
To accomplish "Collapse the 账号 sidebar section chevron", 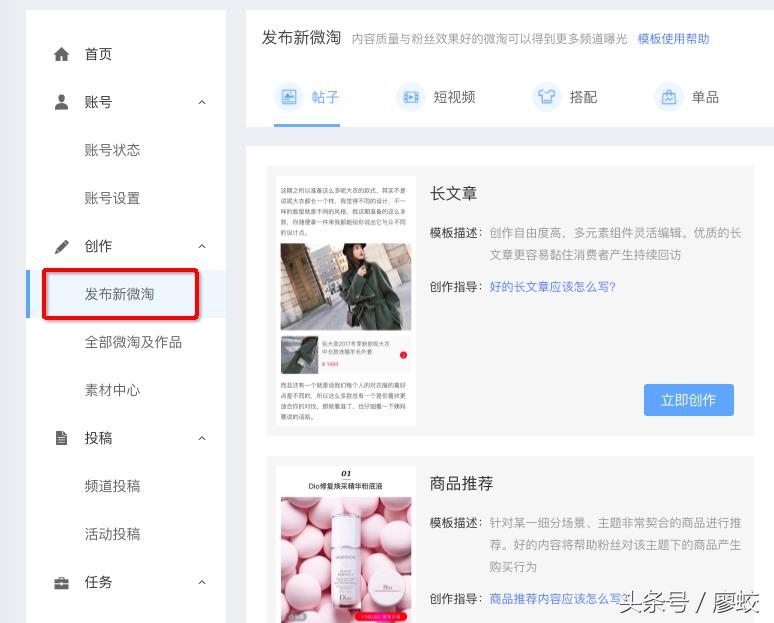I will click(202, 102).
